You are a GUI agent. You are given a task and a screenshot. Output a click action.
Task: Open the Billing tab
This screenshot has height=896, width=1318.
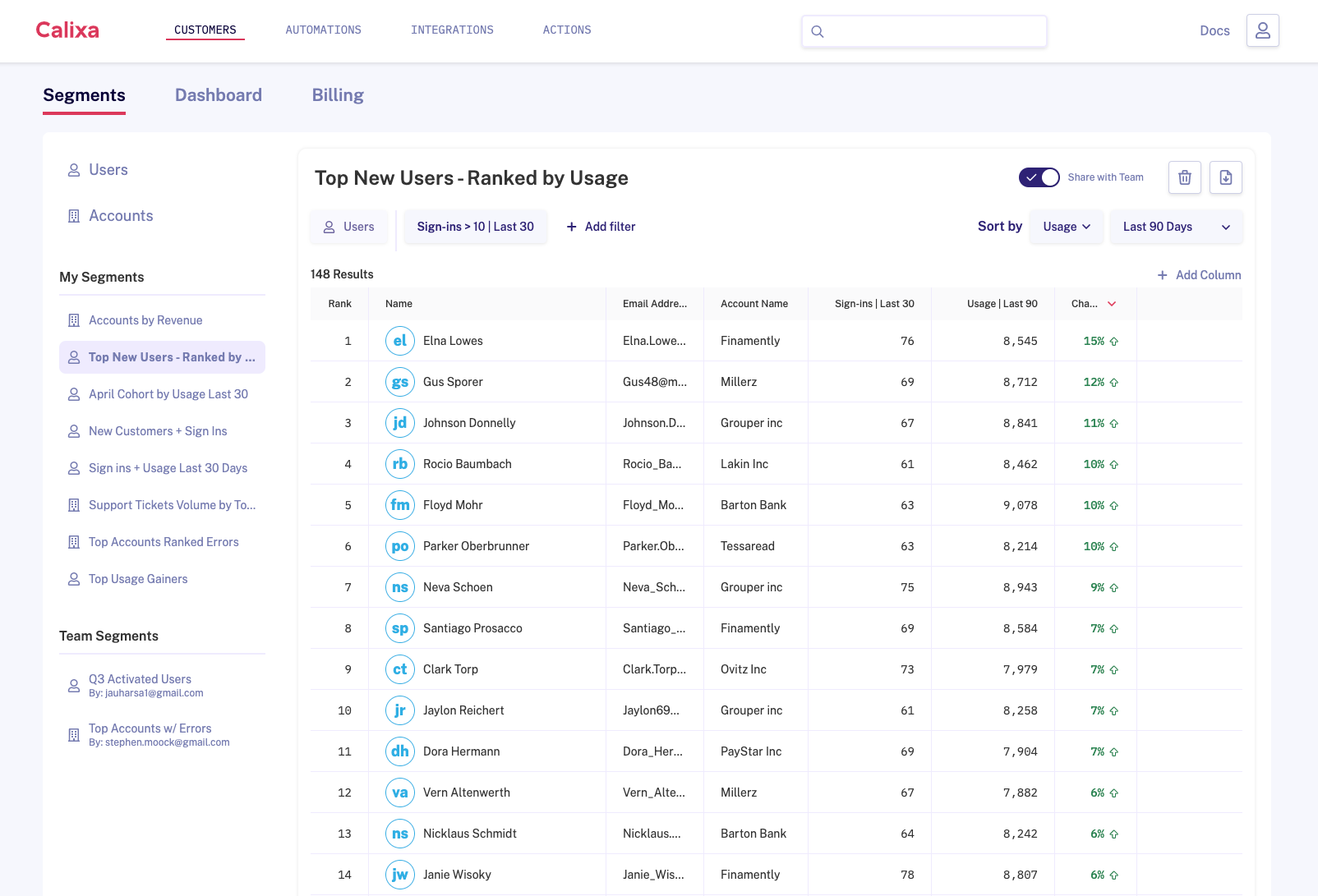pos(338,95)
